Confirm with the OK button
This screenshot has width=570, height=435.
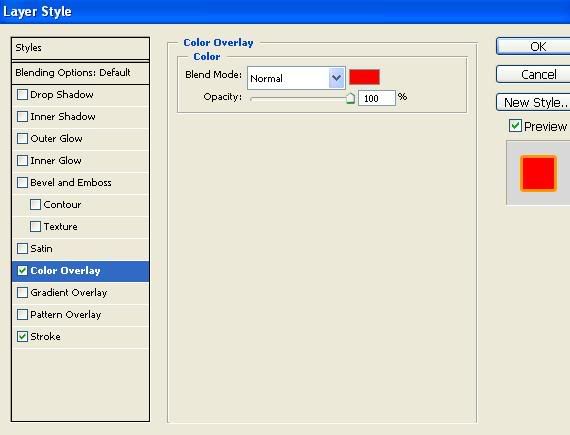[x=537, y=47]
